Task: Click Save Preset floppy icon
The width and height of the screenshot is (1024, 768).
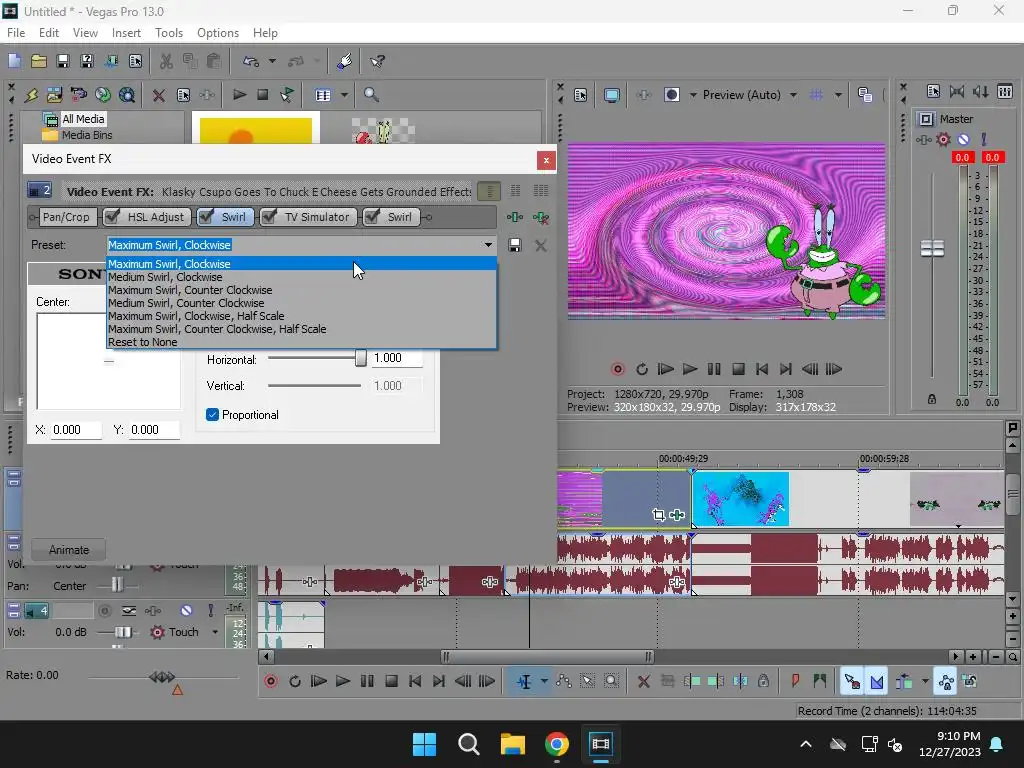Action: [x=515, y=245]
